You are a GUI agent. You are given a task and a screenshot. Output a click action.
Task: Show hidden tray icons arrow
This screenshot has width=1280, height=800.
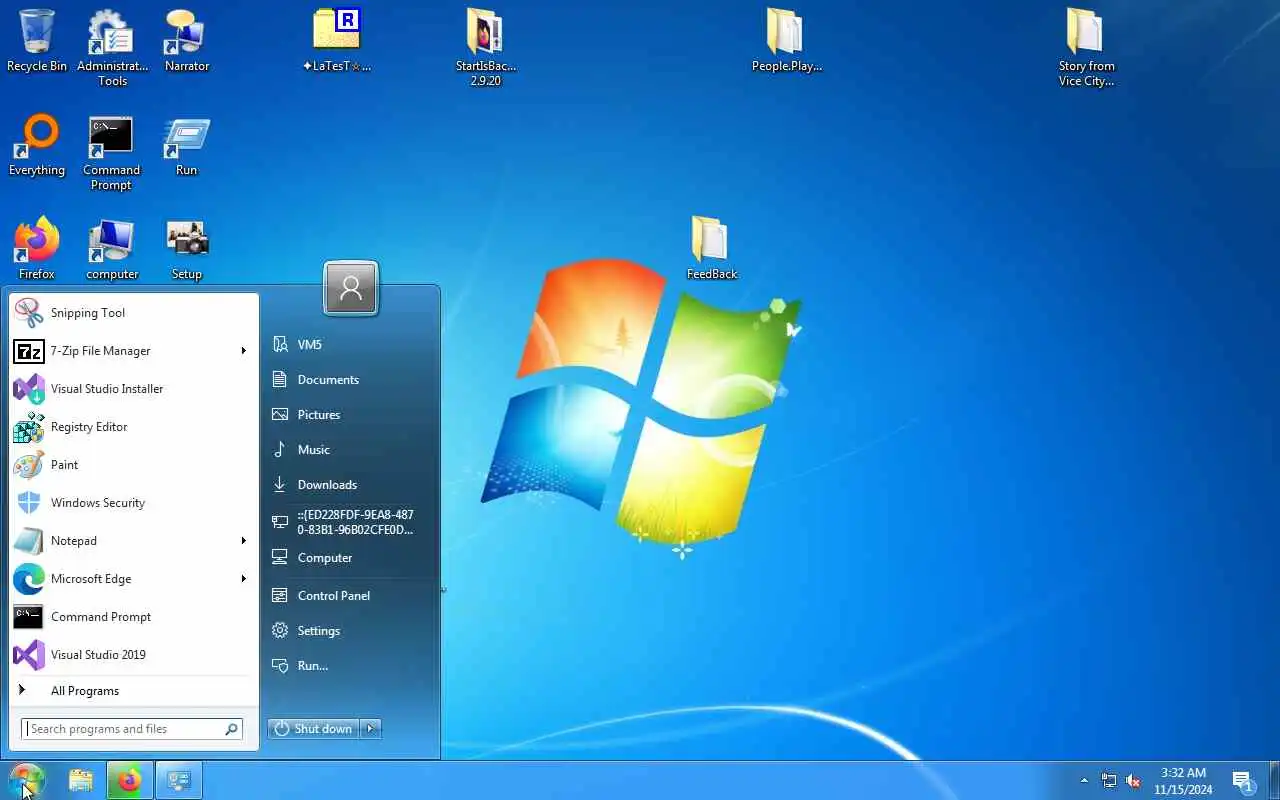[1084, 781]
